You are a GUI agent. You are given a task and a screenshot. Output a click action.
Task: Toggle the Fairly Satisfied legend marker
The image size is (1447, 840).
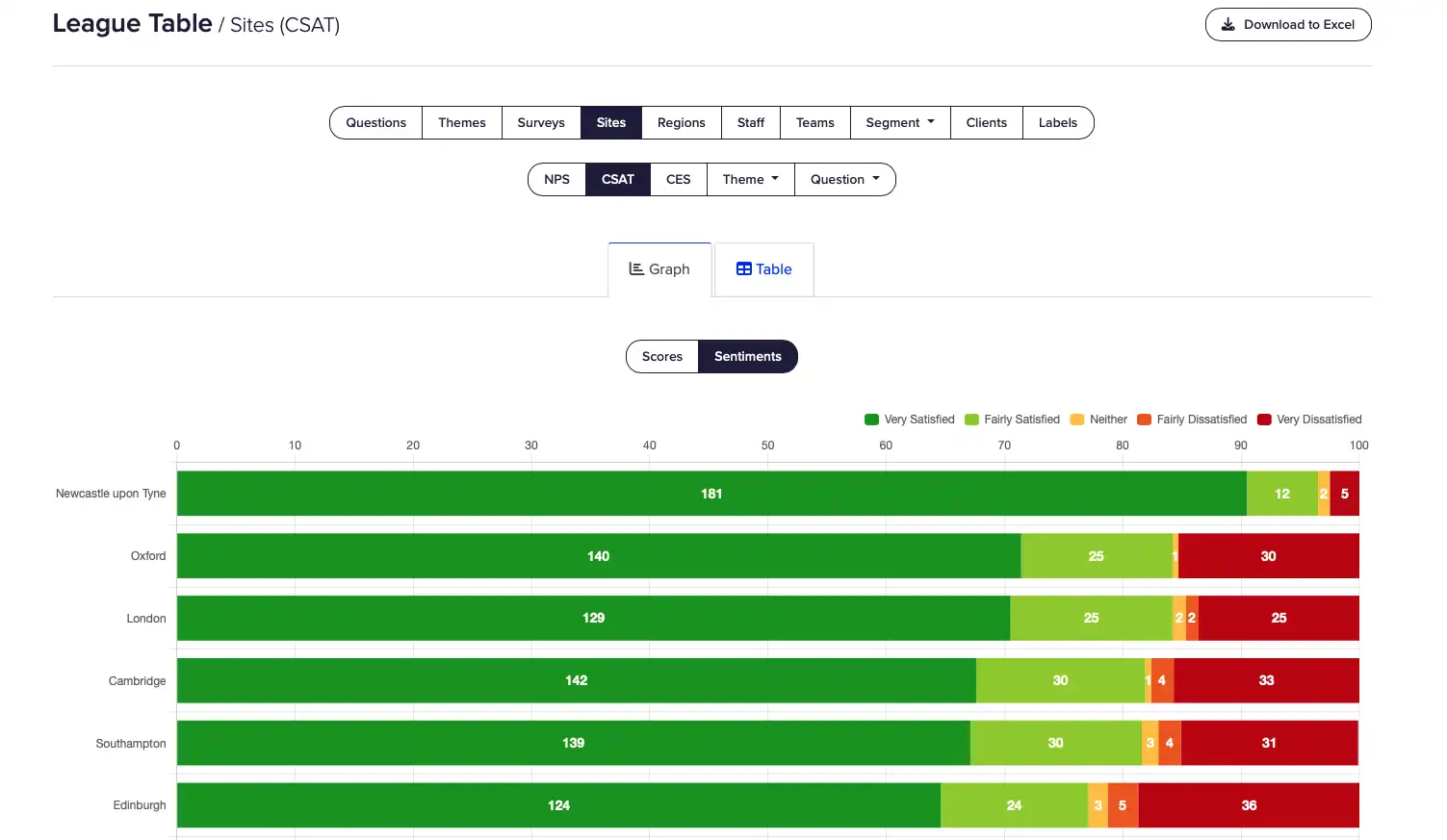pos(971,420)
